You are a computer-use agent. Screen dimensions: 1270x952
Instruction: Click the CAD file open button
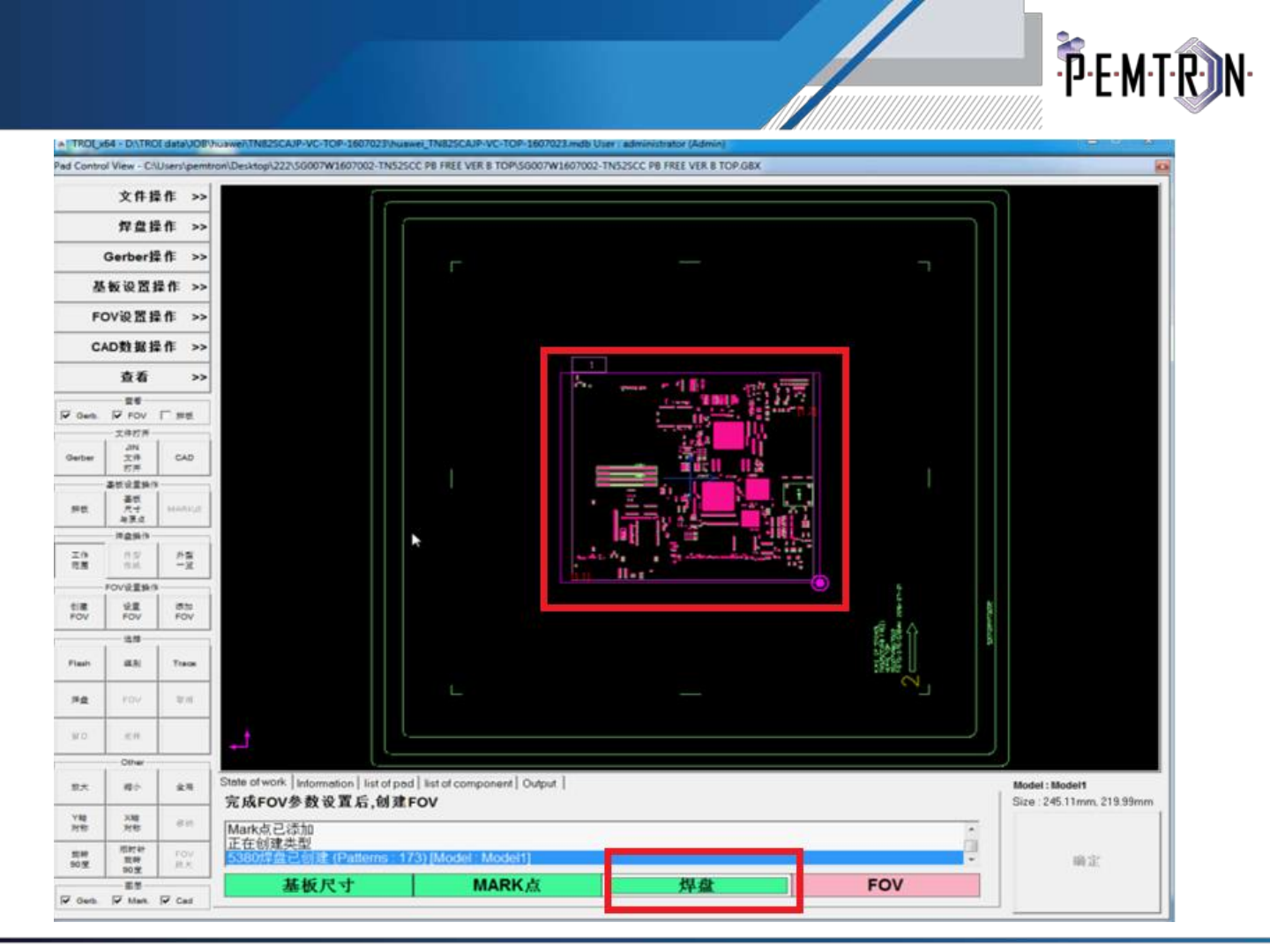[x=183, y=457]
